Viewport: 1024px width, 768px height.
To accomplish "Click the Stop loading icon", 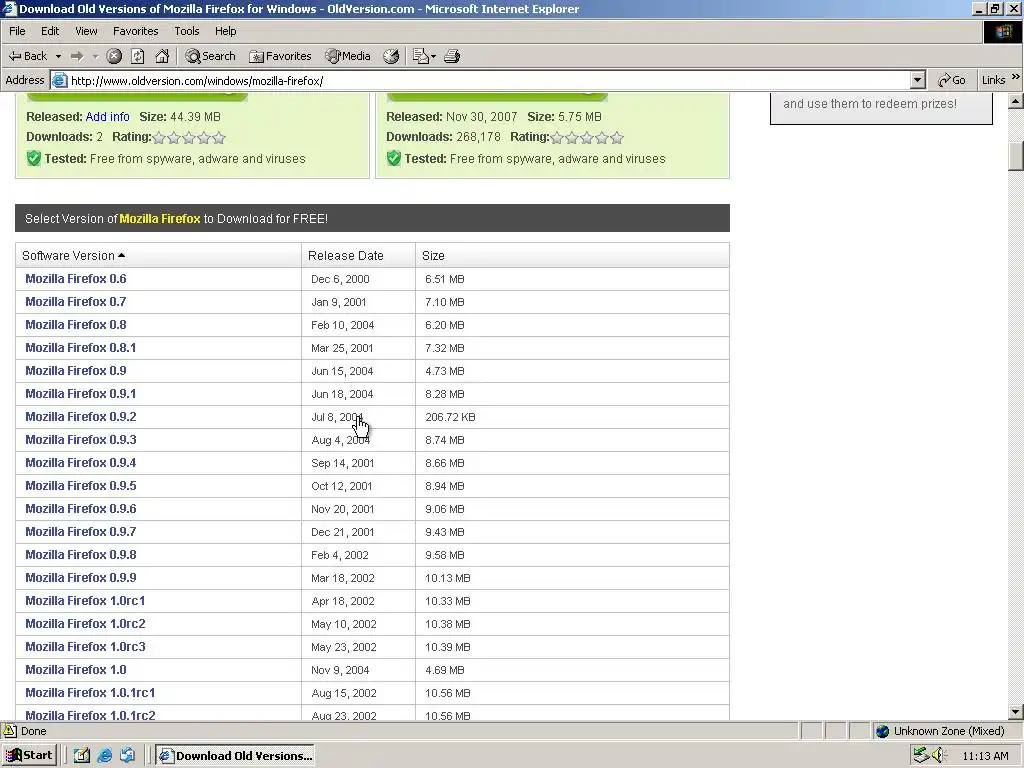I will click(x=114, y=56).
